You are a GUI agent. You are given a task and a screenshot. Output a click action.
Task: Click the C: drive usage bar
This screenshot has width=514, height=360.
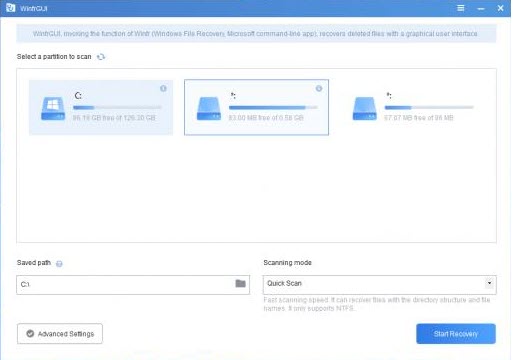pyautogui.click(x=117, y=107)
